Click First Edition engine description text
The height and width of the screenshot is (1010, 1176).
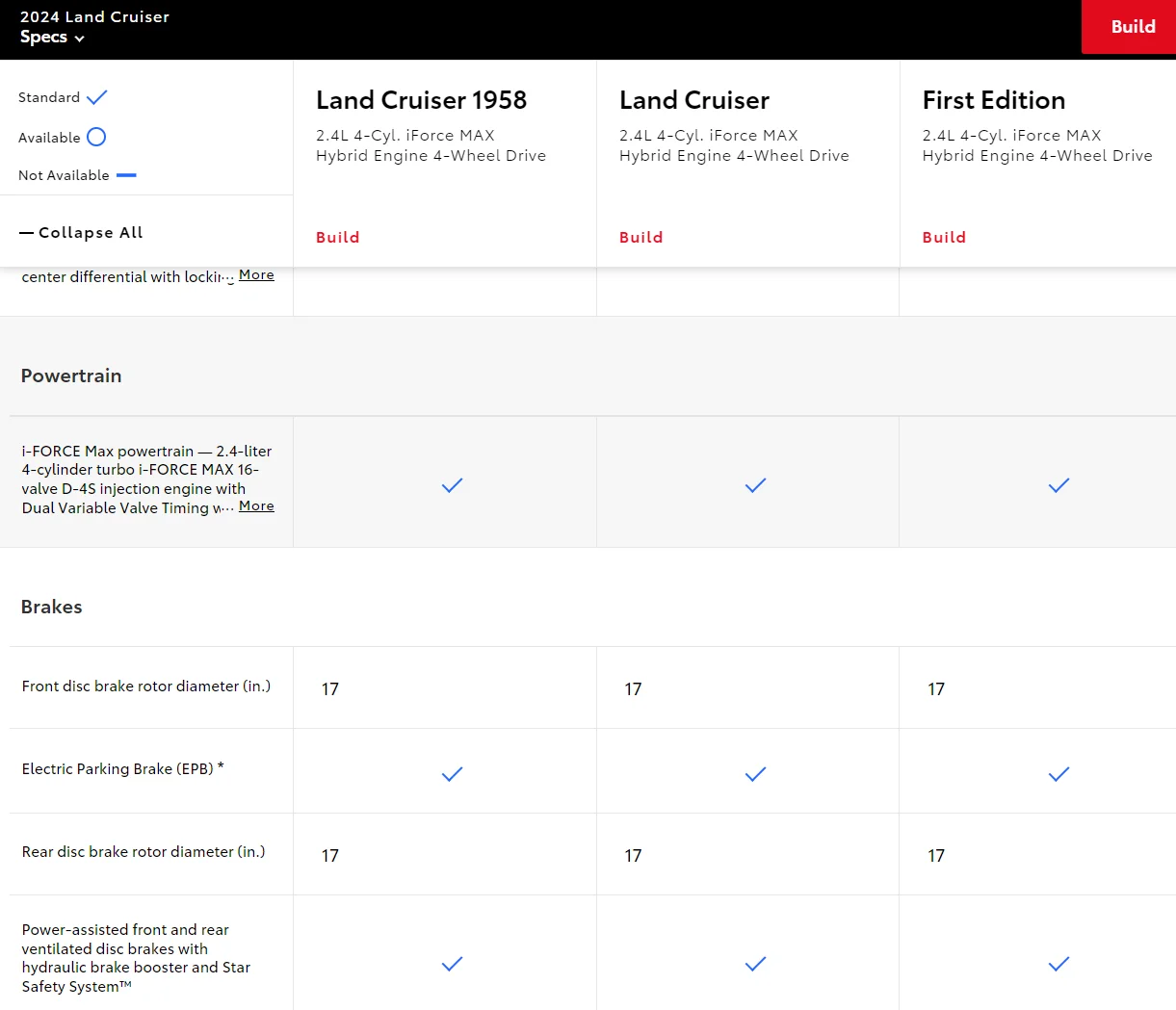[1037, 145]
